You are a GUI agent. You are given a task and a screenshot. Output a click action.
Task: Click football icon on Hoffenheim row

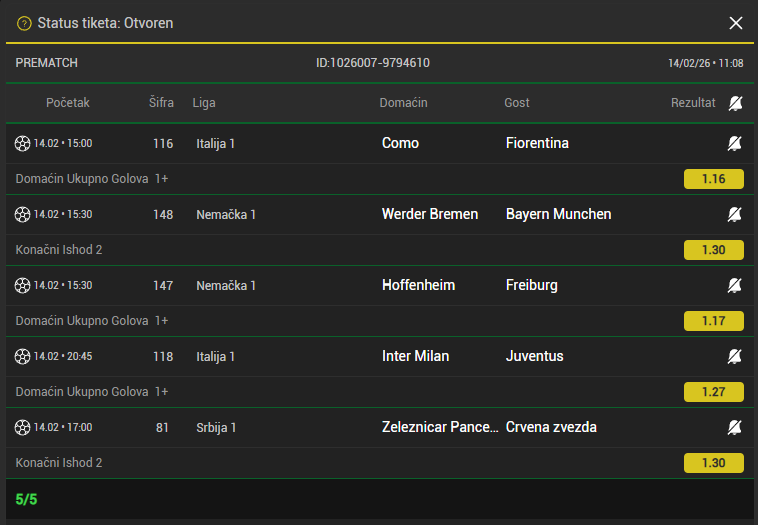[x=23, y=286]
